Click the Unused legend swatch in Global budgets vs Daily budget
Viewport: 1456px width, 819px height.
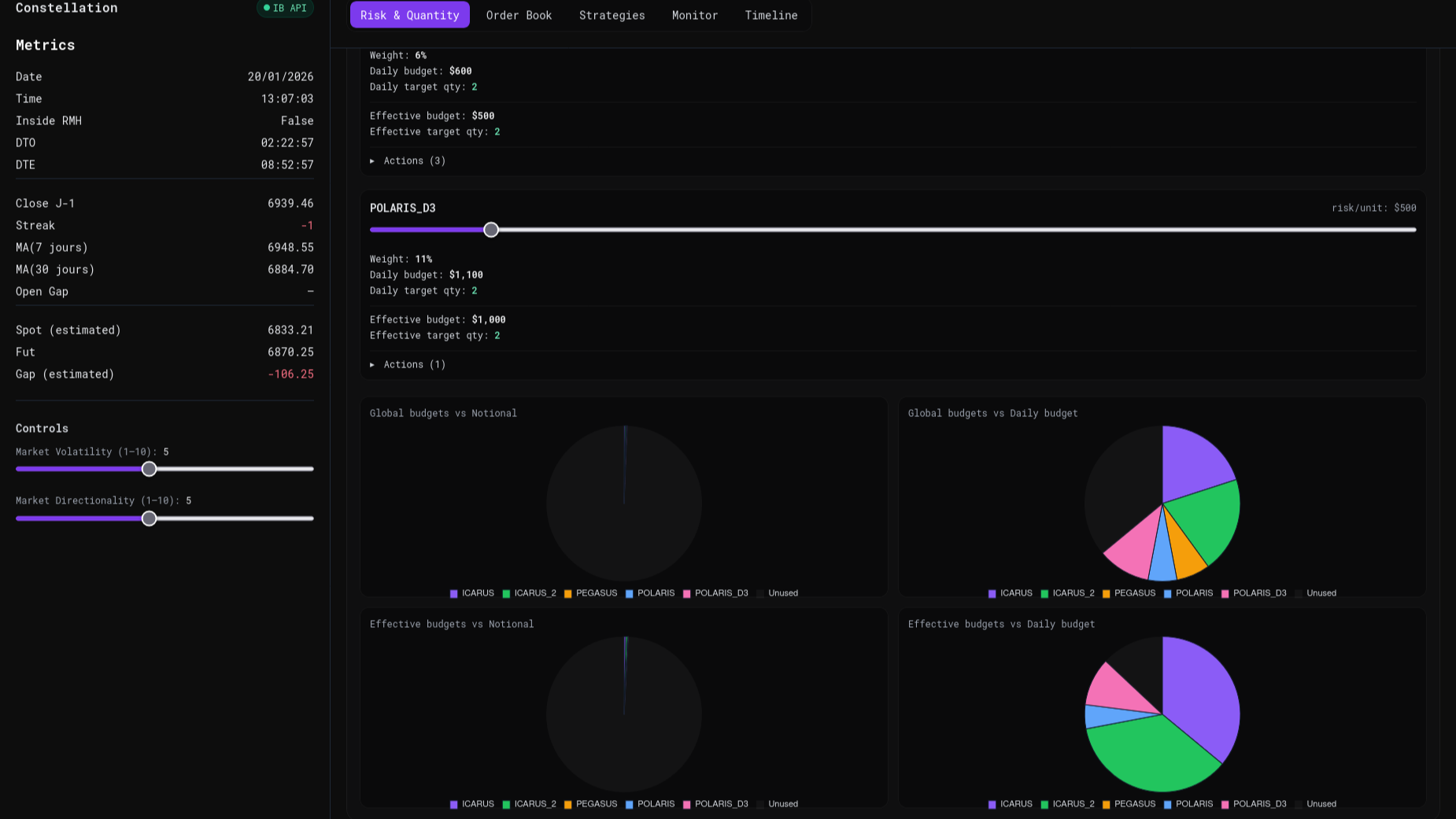pos(1299,593)
